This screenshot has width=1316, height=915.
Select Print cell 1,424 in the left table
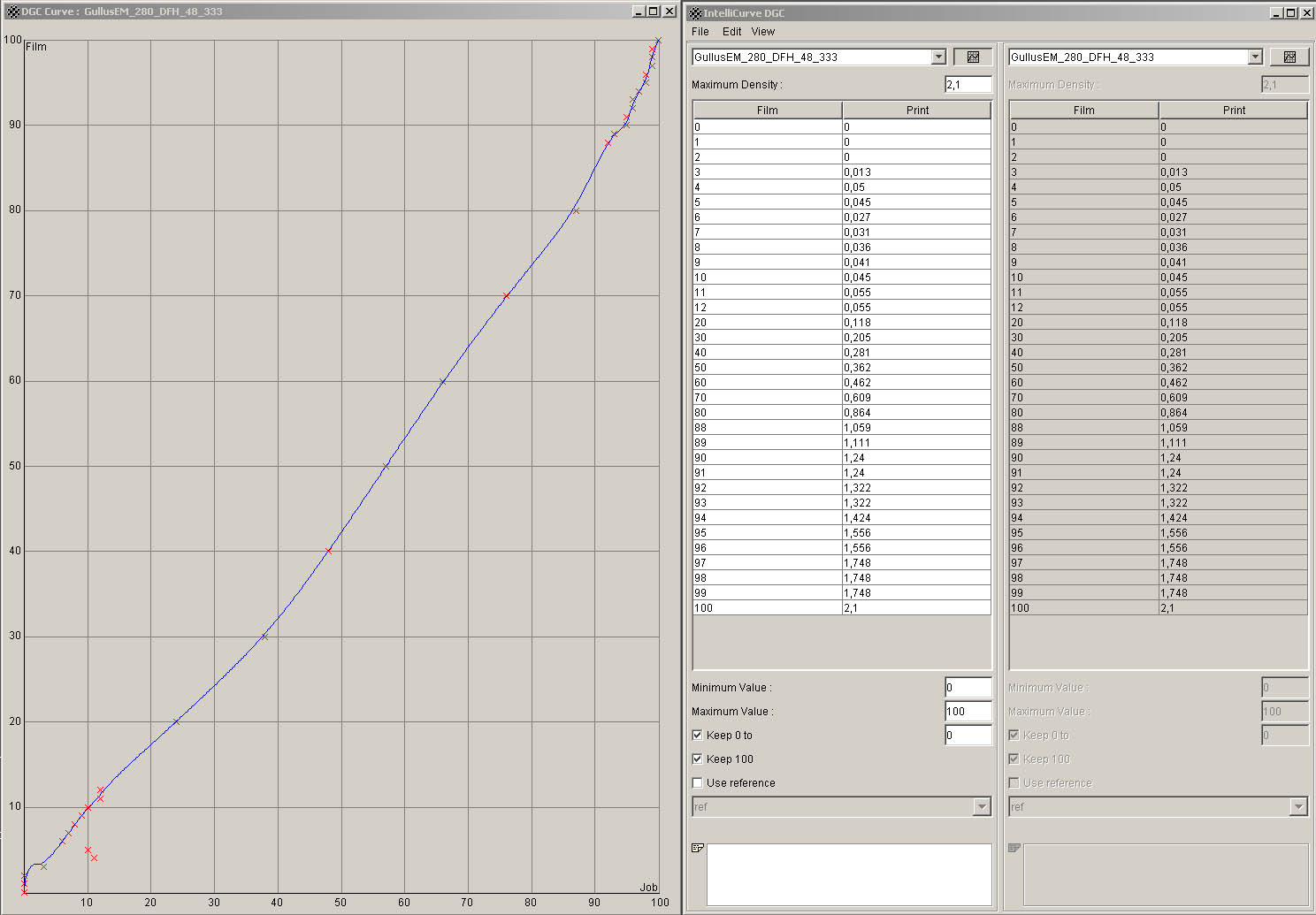click(916, 517)
